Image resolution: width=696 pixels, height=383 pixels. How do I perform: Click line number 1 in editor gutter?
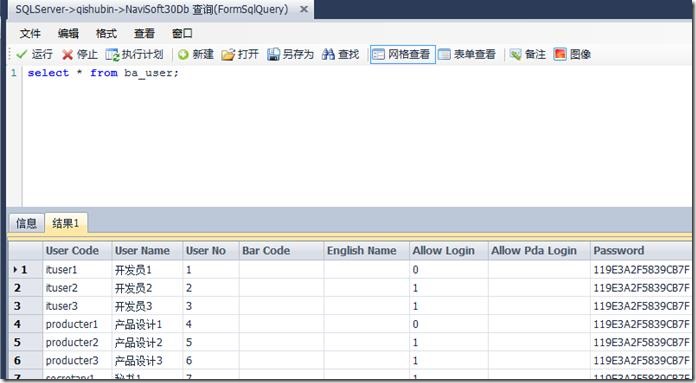point(14,73)
